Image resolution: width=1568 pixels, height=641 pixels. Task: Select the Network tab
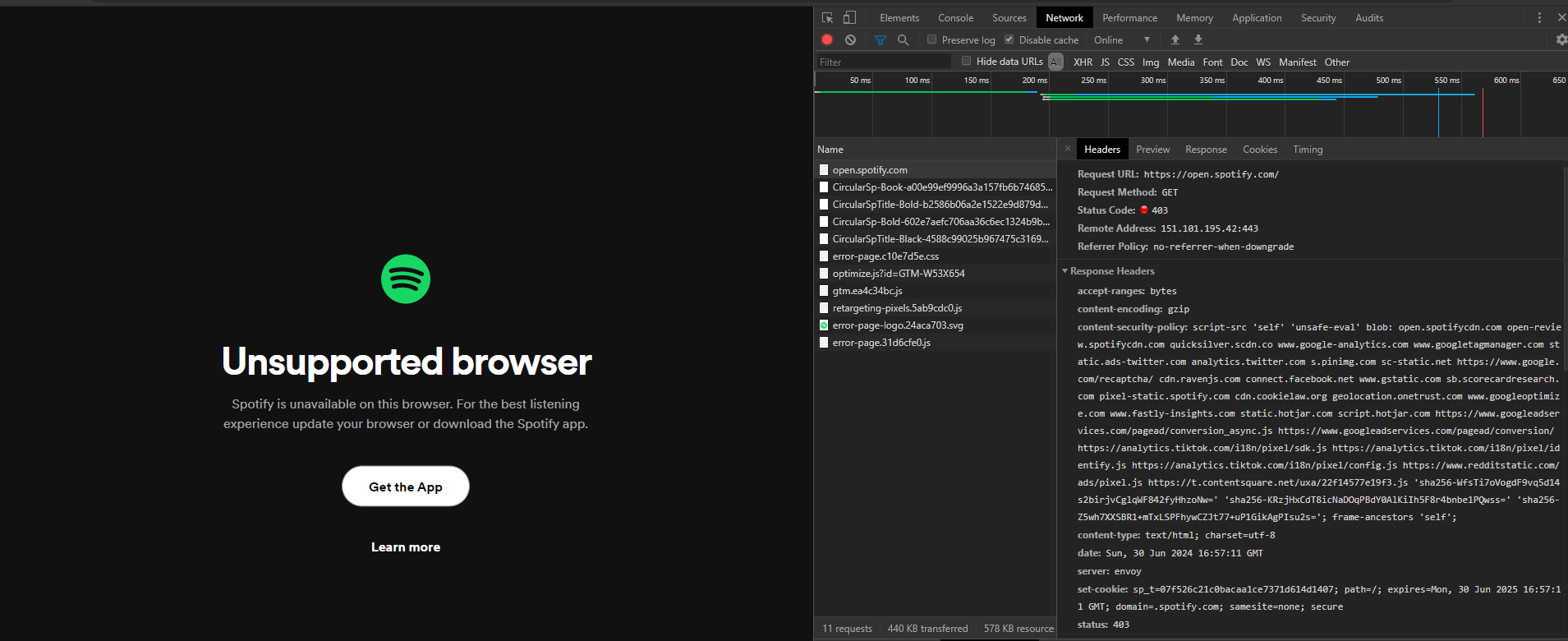[1064, 17]
